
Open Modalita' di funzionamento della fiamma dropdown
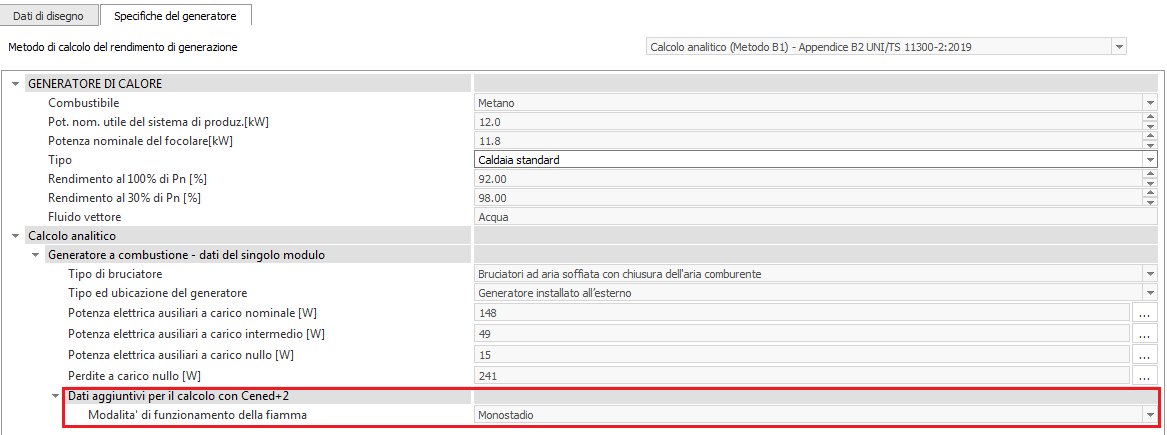(1149, 415)
